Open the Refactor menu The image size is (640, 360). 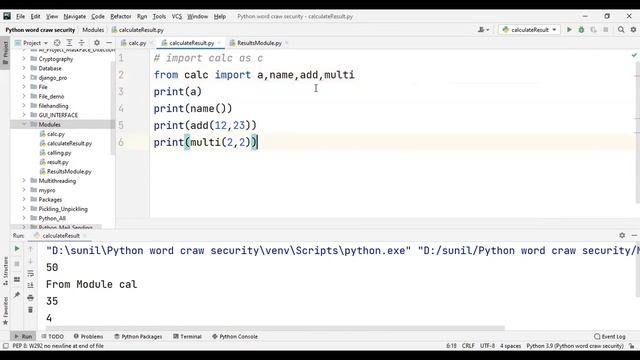(x=121, y=16)
